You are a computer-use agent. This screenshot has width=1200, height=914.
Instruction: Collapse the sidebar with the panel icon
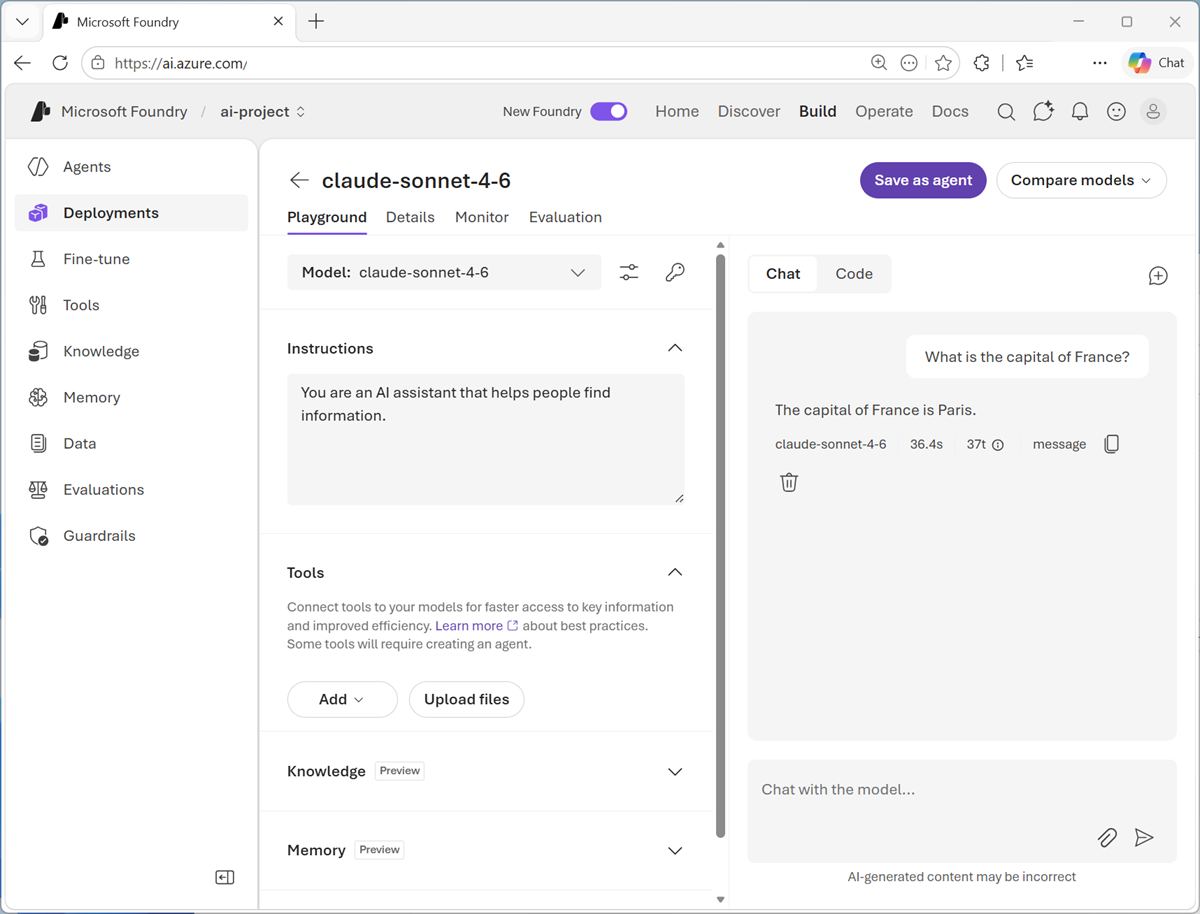point(225,877)
